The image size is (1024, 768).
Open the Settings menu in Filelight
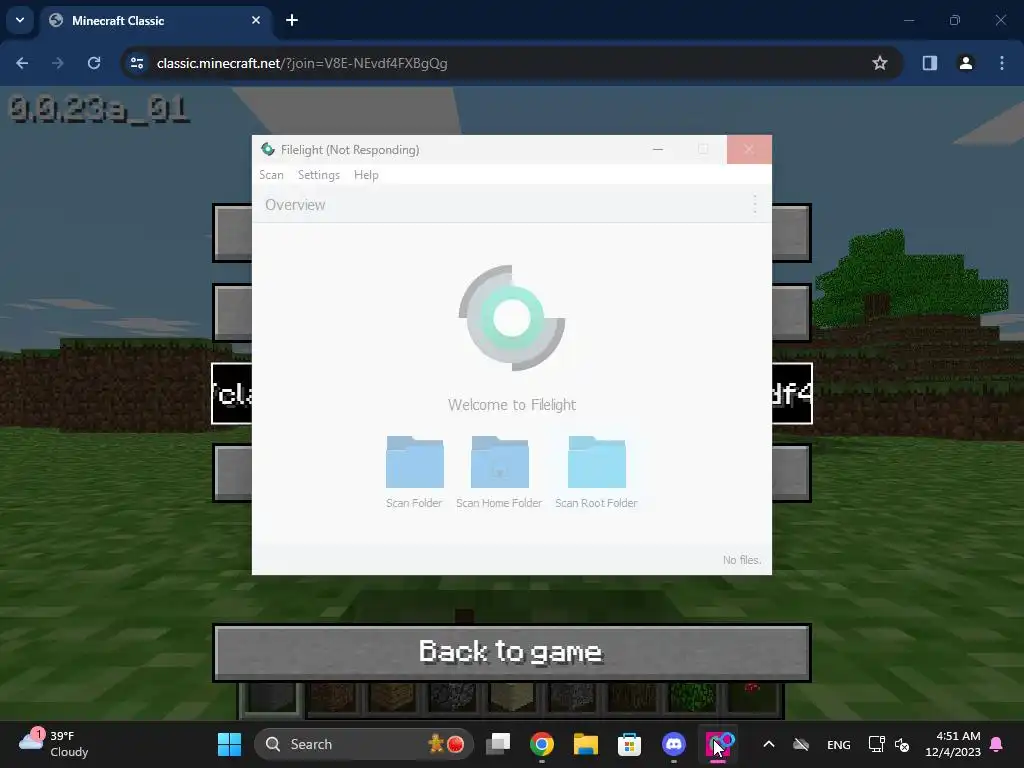pyautogui.click(x=319, y=175)
